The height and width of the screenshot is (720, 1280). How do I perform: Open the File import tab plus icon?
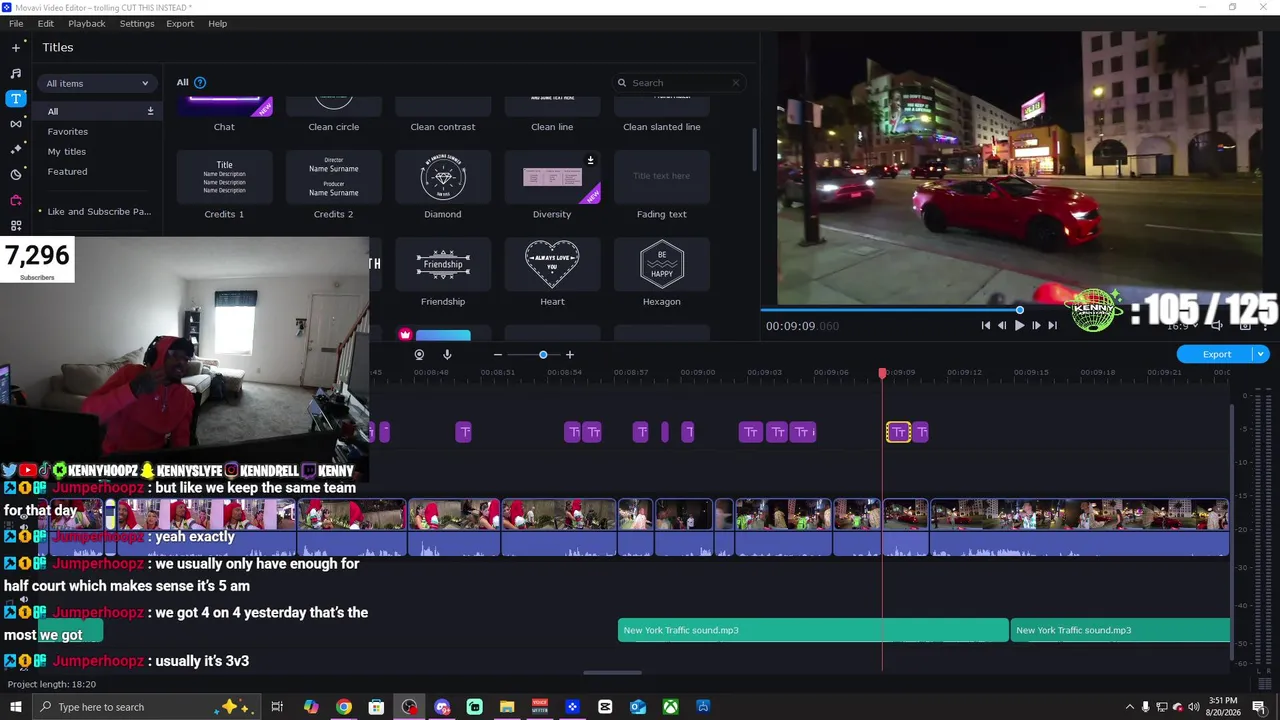click(x=15, y=47)
